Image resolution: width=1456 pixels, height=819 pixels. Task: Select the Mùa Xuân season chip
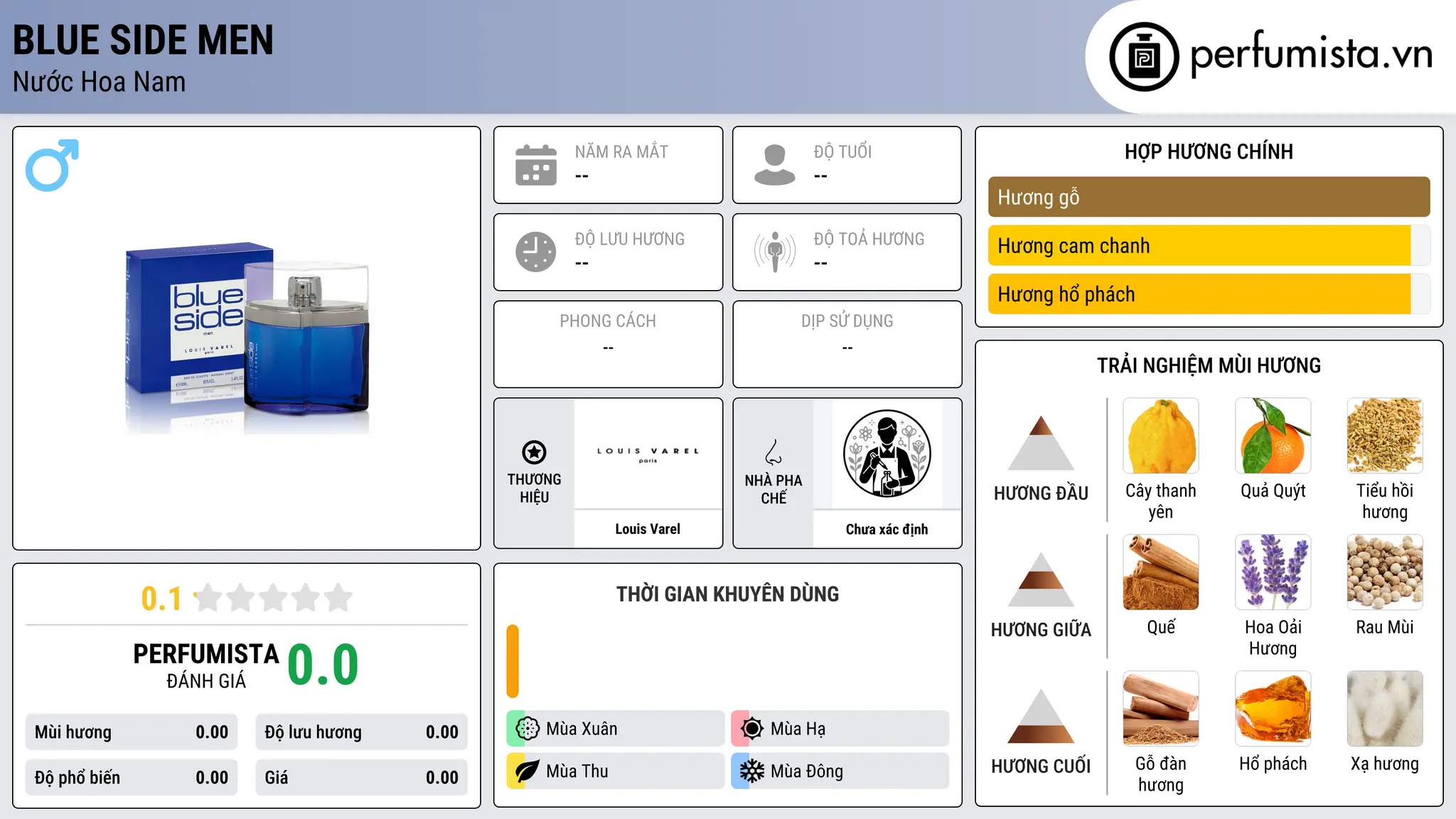click(x=615, y=729)
